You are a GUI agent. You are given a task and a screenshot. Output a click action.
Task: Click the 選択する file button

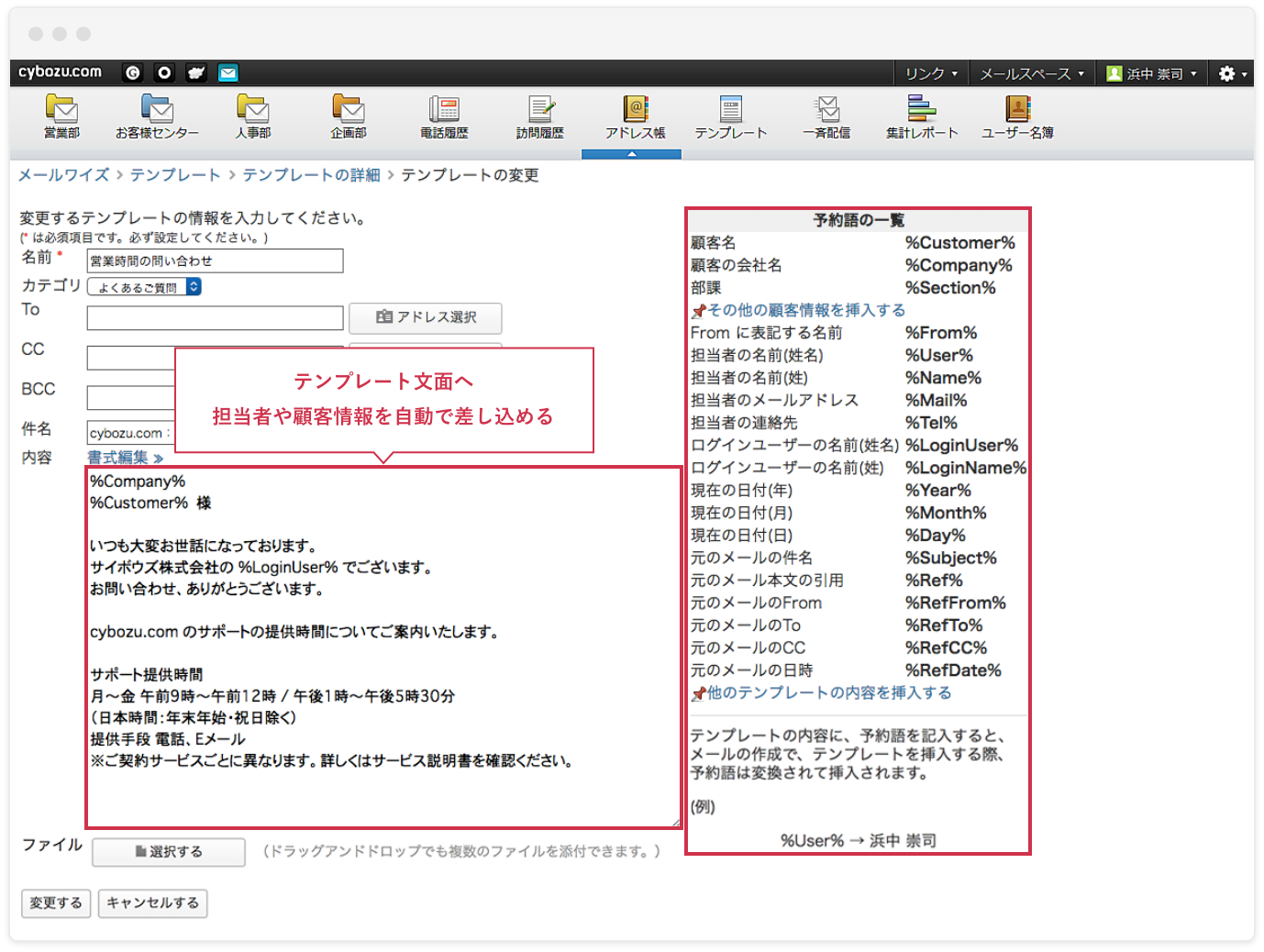click(x=169, y=852)
